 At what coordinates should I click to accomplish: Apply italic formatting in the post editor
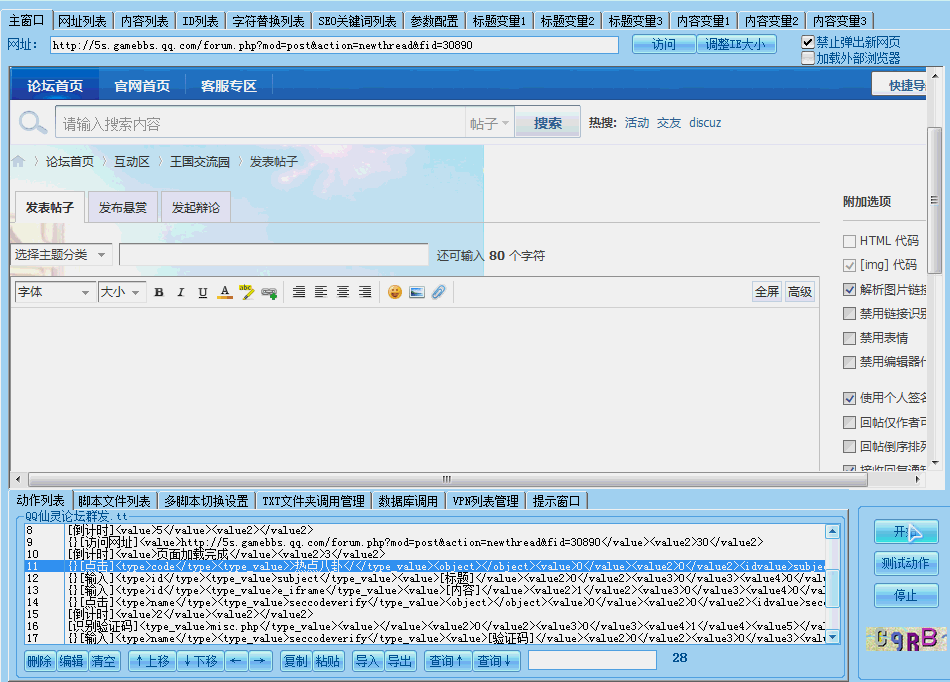181,293
